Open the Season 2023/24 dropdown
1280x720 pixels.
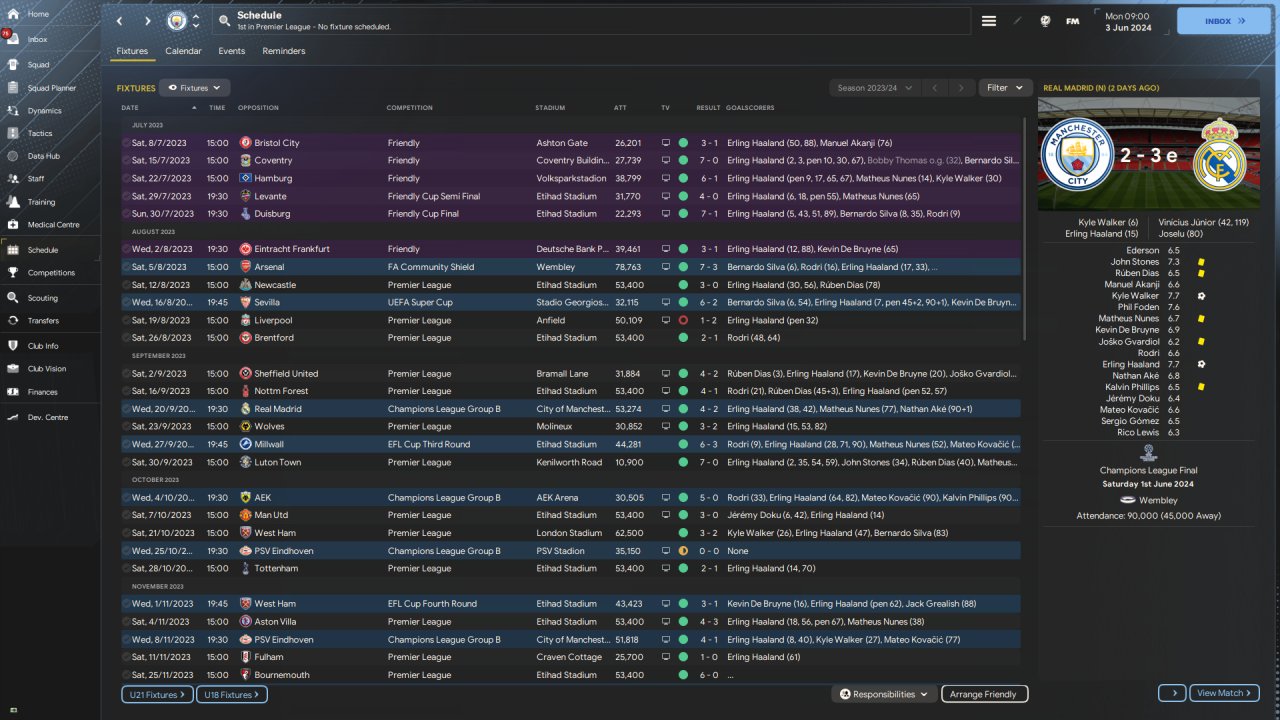[x=874, y=88]
